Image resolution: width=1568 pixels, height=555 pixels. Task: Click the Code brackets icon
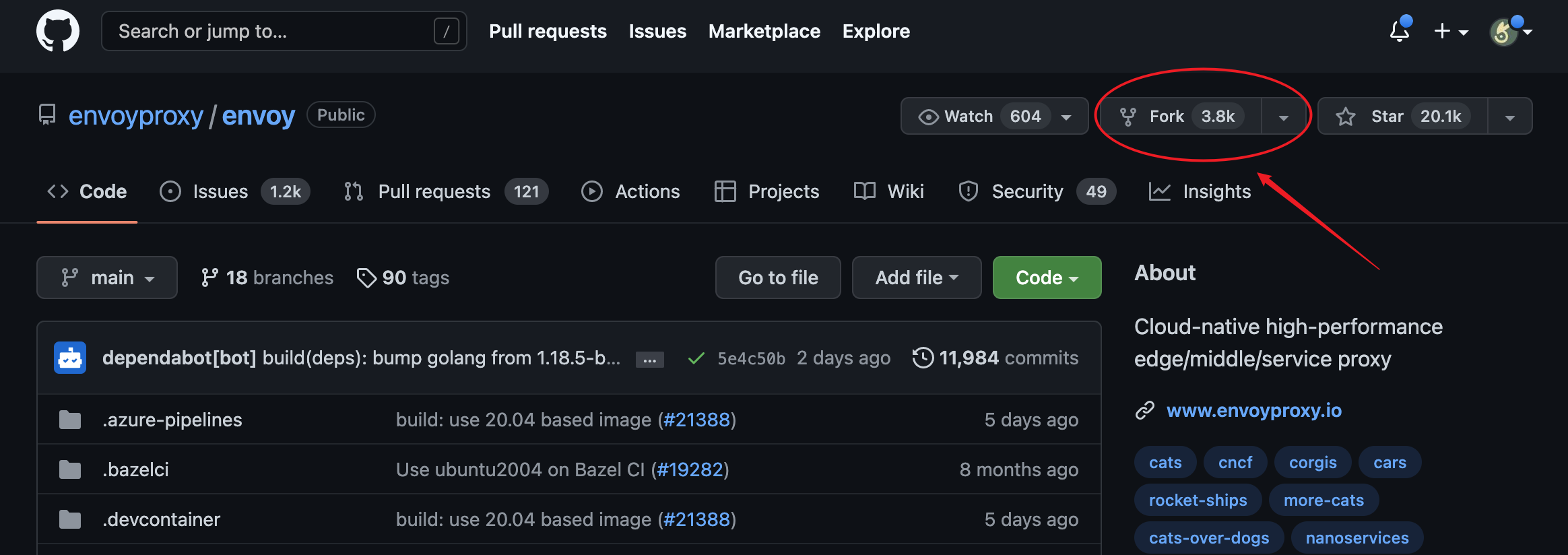click(58, 191)
